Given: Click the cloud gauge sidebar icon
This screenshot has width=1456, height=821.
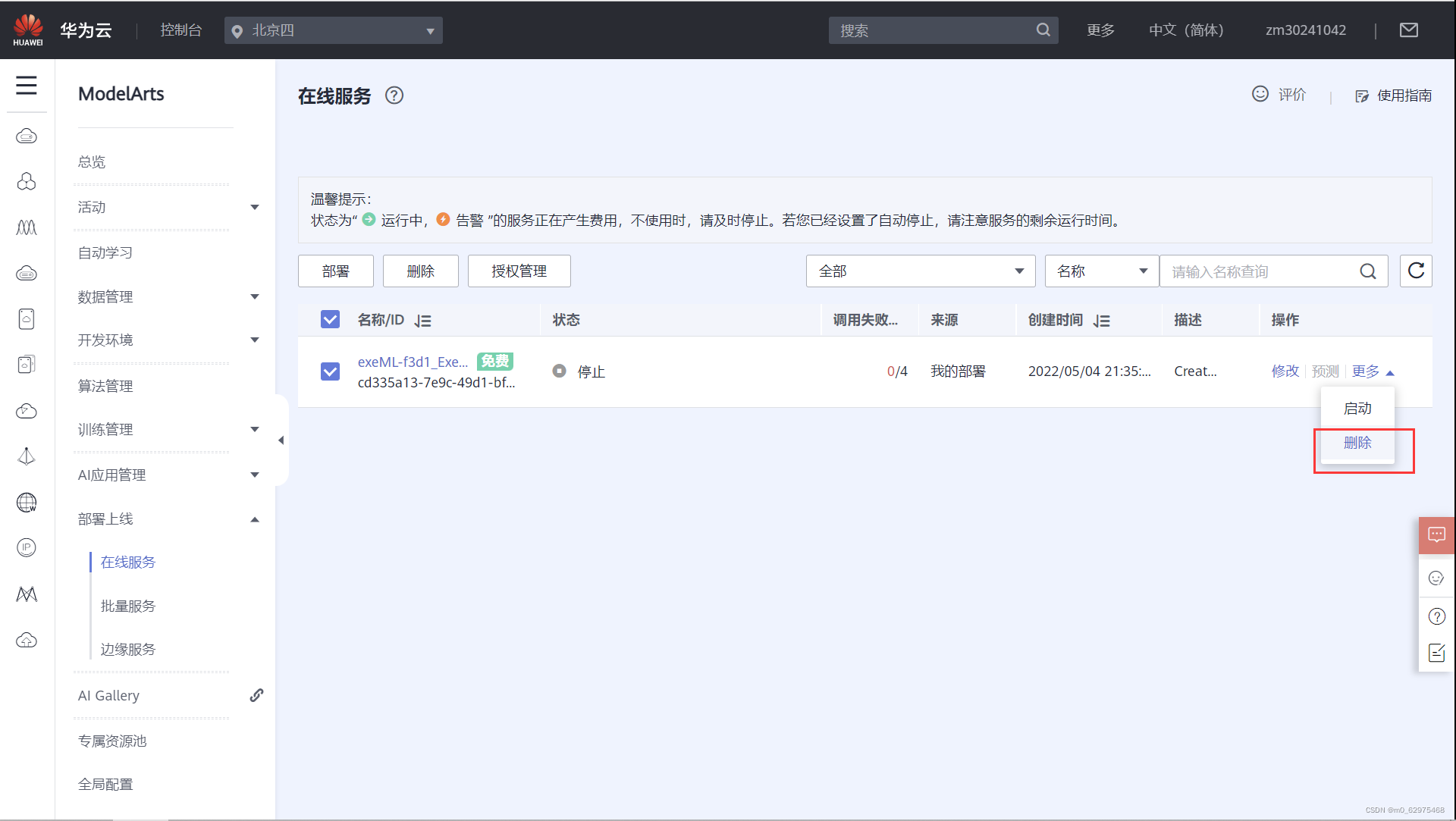Looking at the screenshot, I should click(x=27, y=411).
